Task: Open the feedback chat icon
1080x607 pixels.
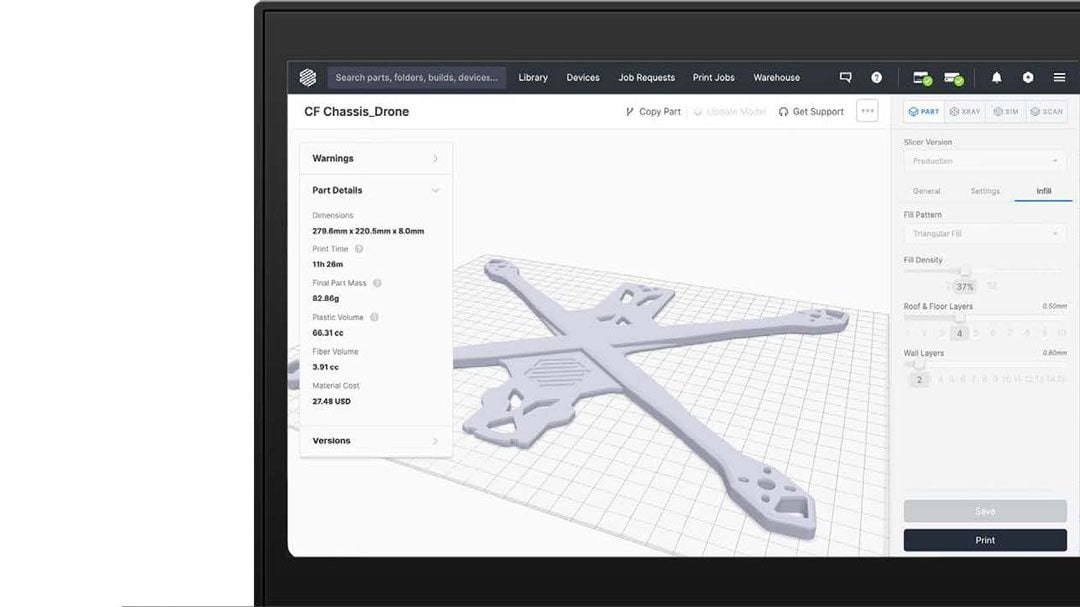Action: point(845,77)
